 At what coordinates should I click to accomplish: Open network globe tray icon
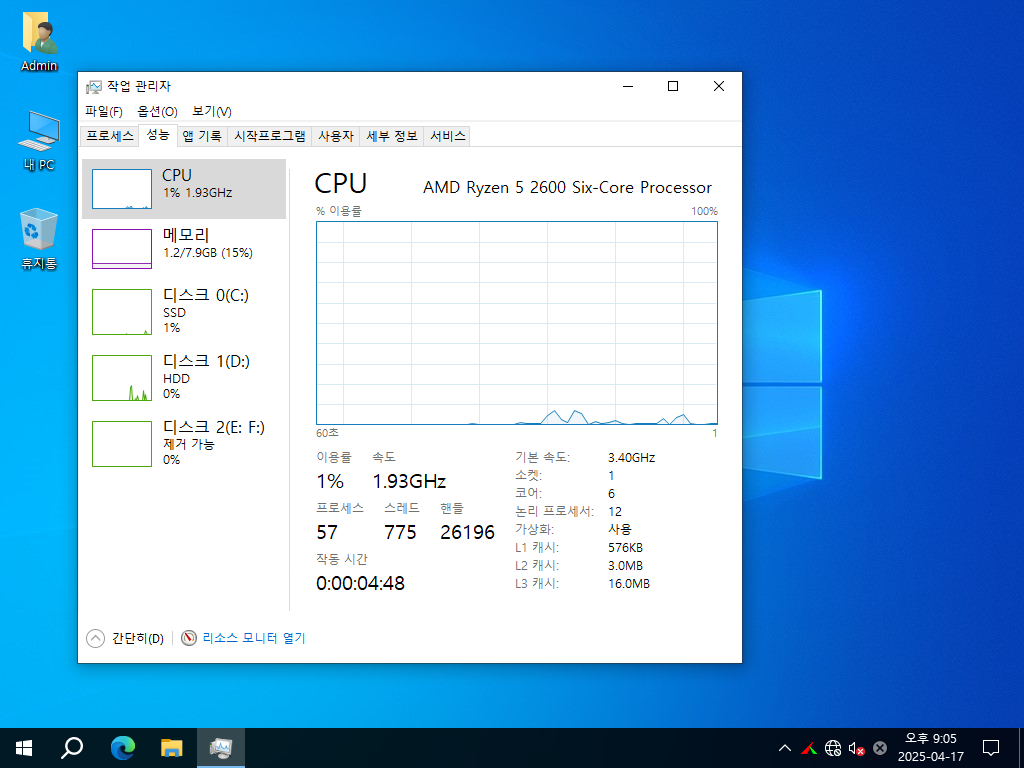point(833,748)
